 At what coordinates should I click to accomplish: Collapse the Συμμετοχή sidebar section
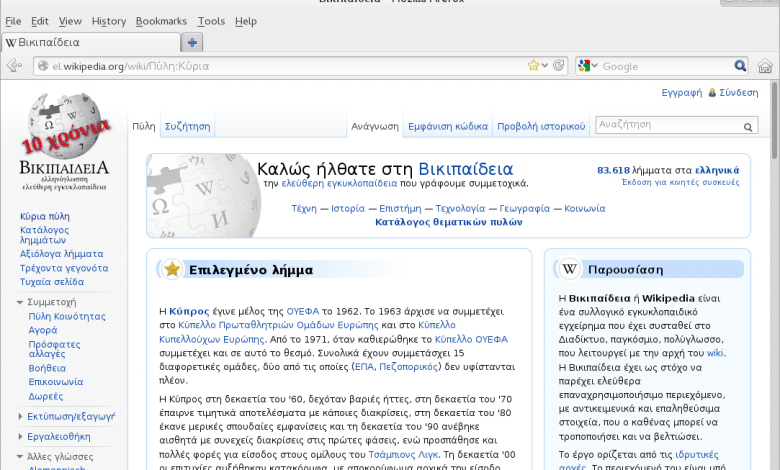coord(46,302)
